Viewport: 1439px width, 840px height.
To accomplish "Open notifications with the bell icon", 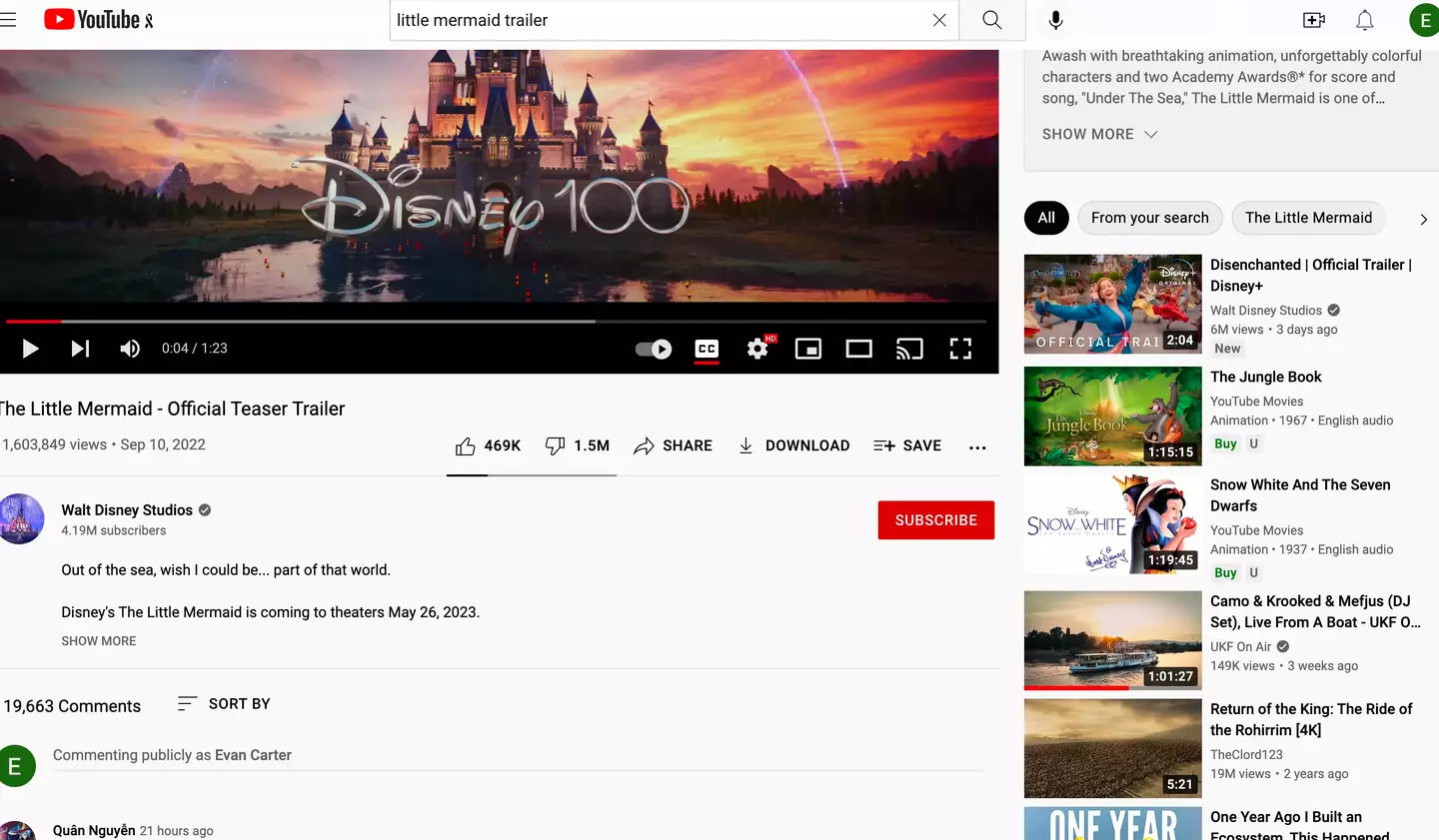I will 1364,19.
